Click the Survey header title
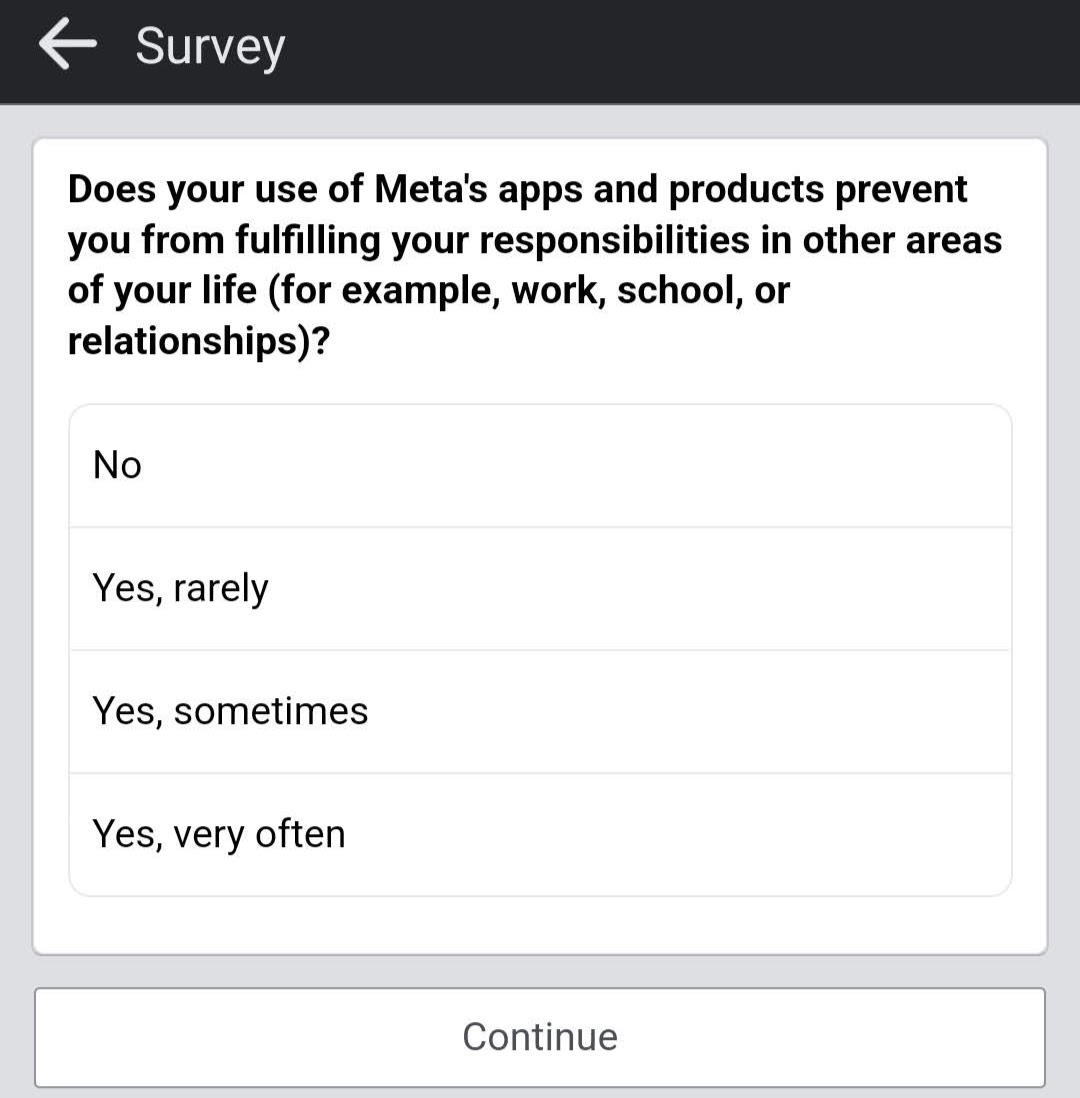This screenshot has height=1098, width=1080. point(210,47)
